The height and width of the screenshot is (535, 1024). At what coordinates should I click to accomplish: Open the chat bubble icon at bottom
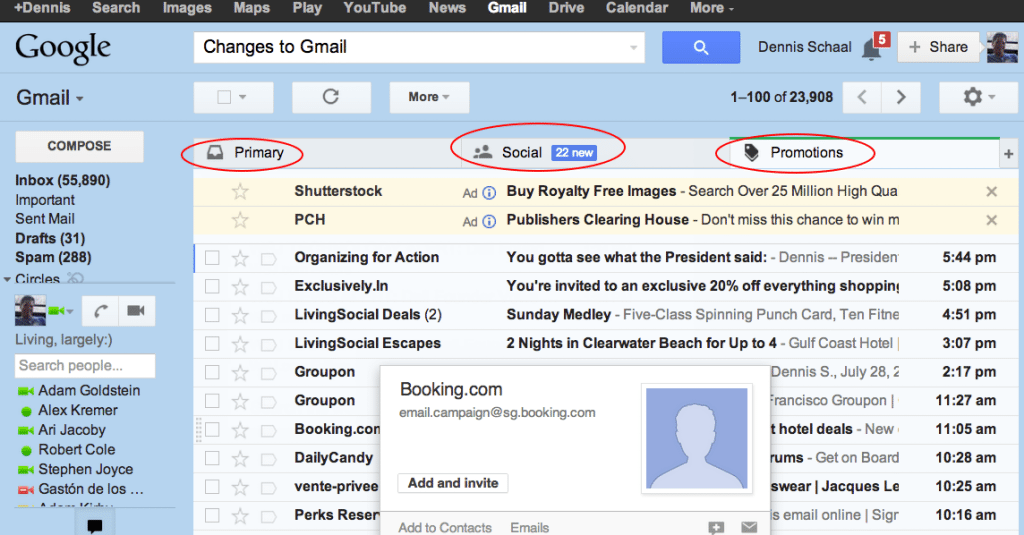pyautogui.click(x=95, y=525)
